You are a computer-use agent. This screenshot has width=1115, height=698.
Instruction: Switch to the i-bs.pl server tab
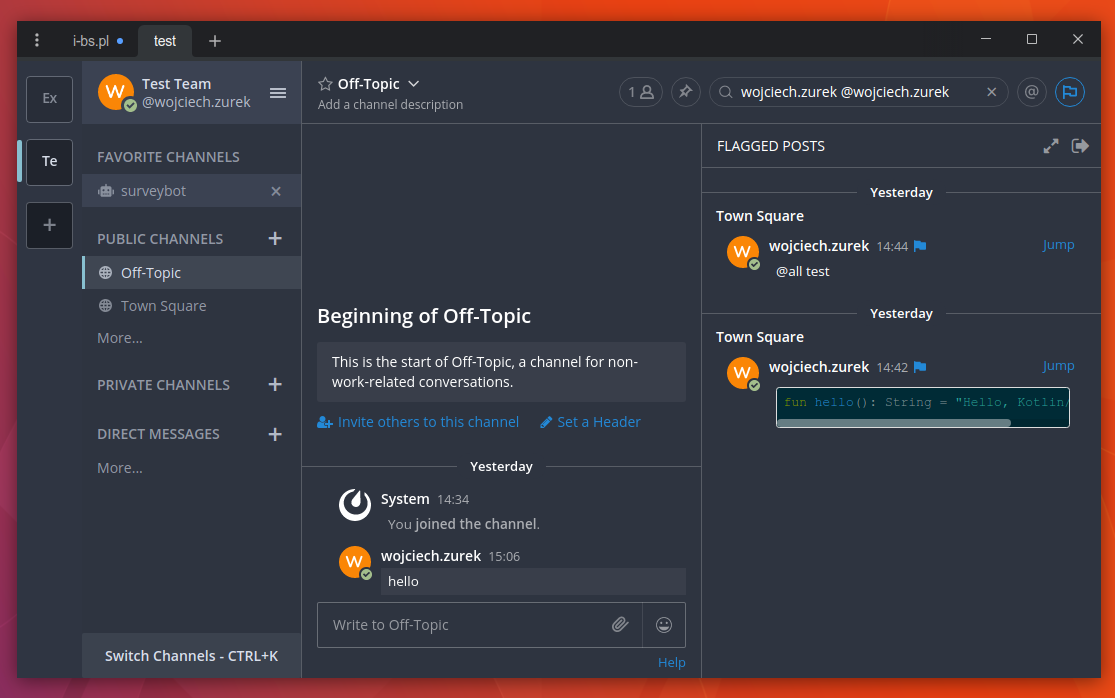[97, 41]
